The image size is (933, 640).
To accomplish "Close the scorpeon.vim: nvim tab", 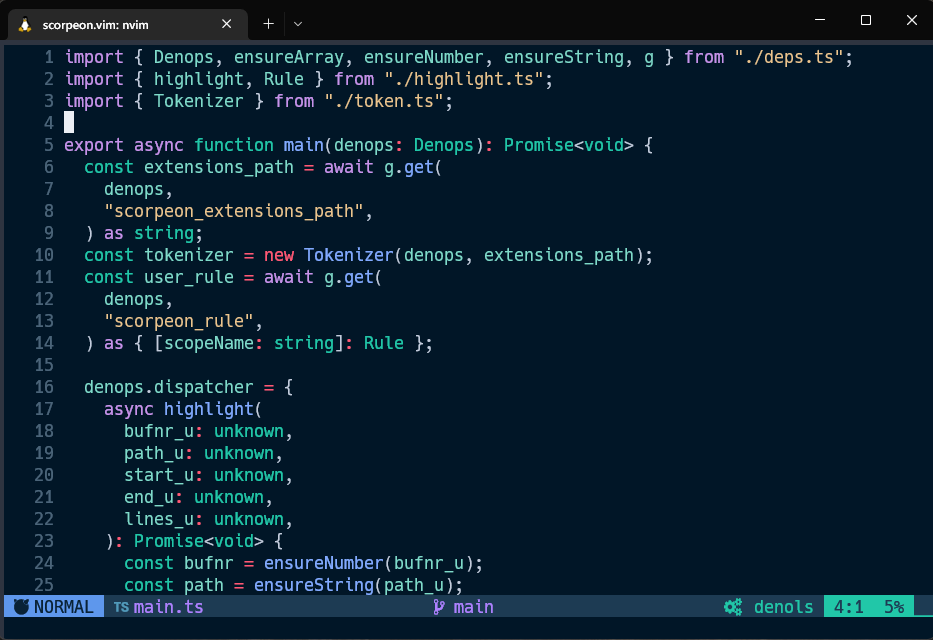I will coord(227,24).
